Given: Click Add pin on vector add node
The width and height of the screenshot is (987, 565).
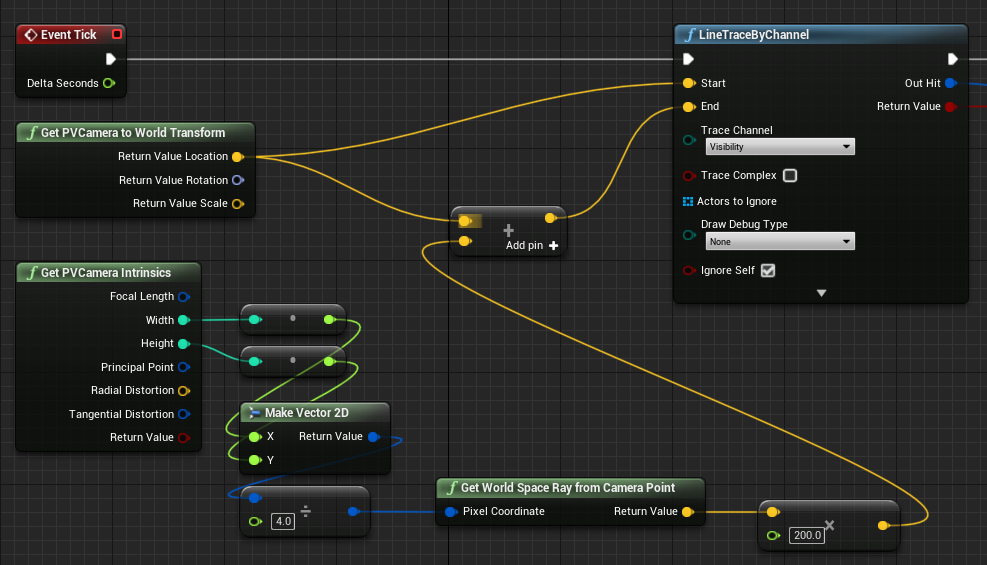Looking at the screenshot, I should click(532, 245).
